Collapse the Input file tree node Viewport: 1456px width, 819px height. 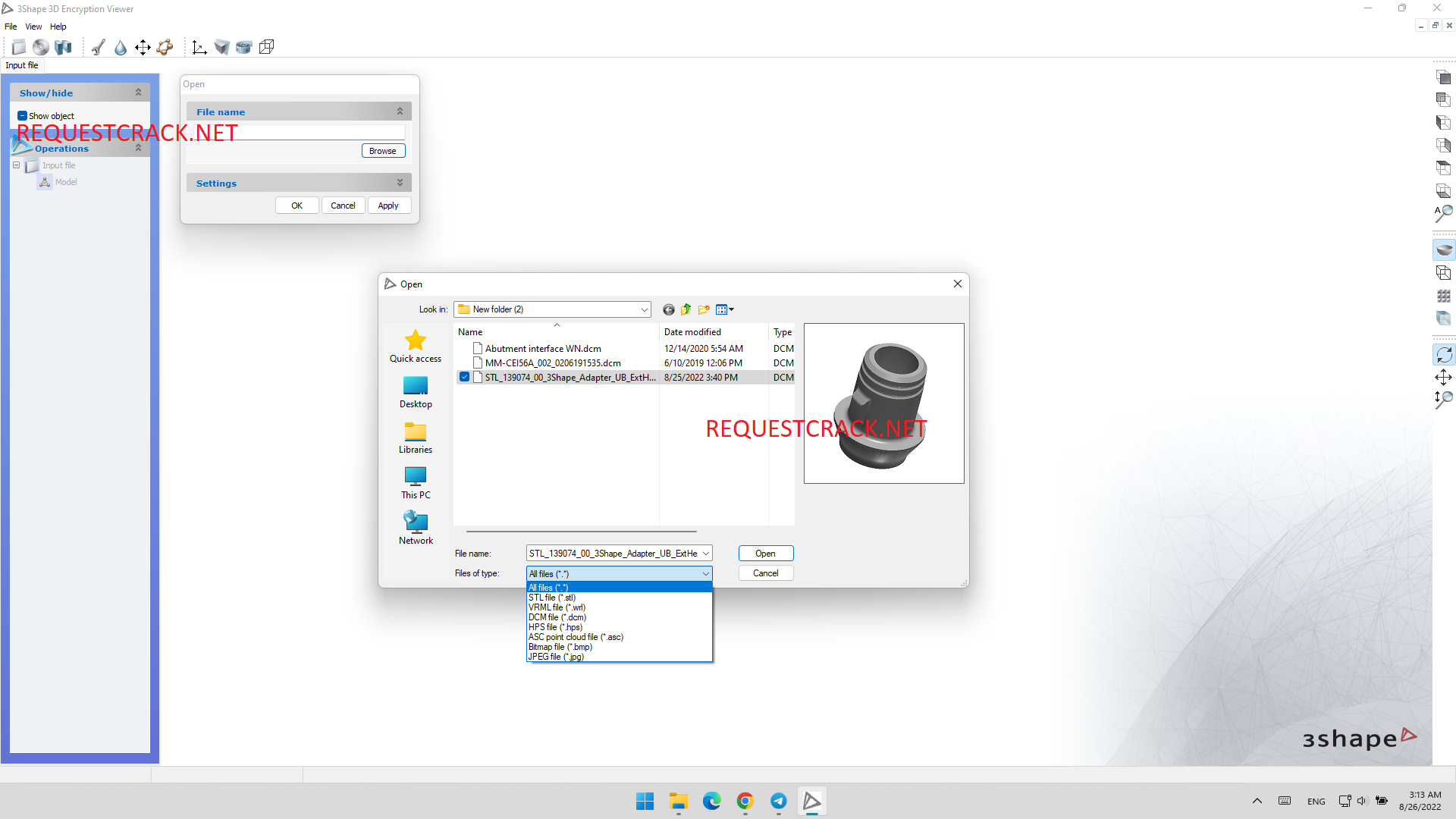click(x=16, y=165)
